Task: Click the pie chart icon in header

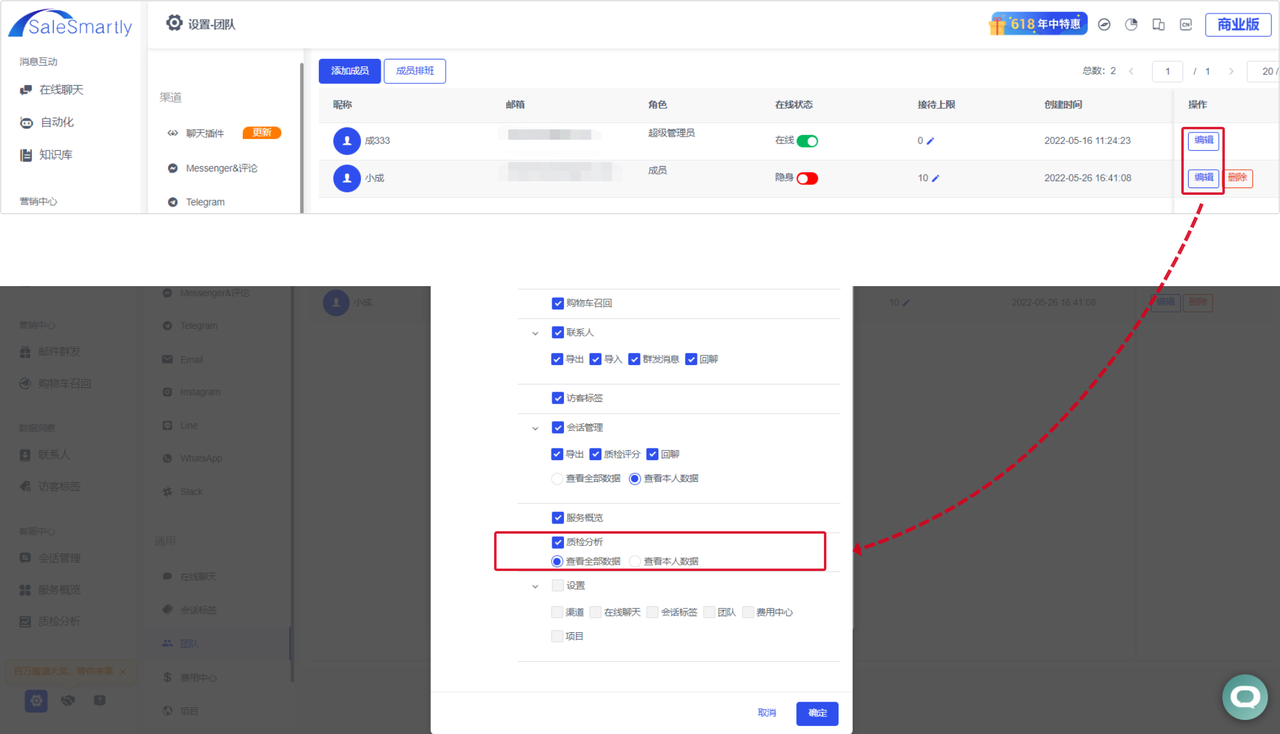Action: [1131, 25]
